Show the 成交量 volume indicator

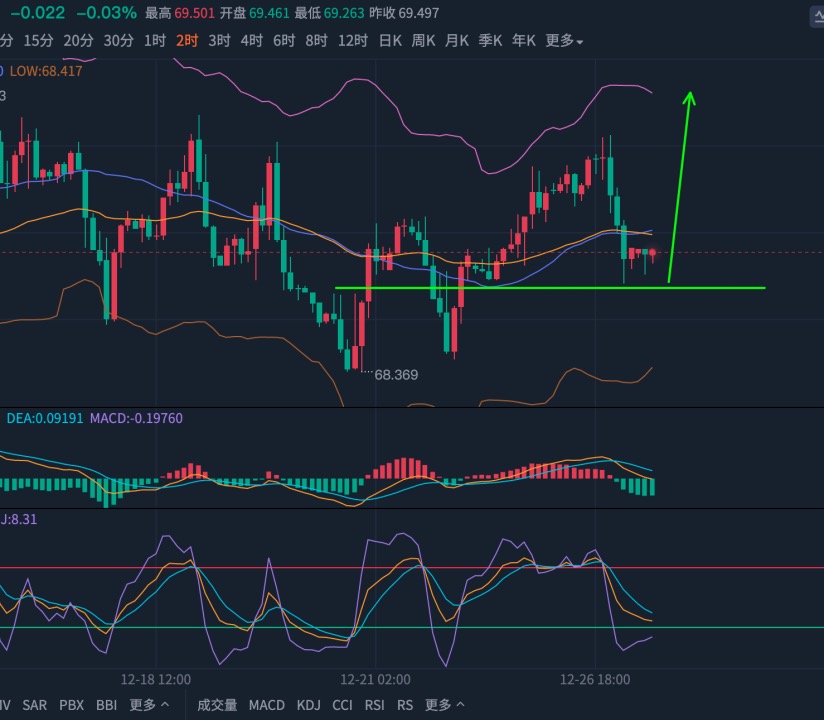click(217, 705)
